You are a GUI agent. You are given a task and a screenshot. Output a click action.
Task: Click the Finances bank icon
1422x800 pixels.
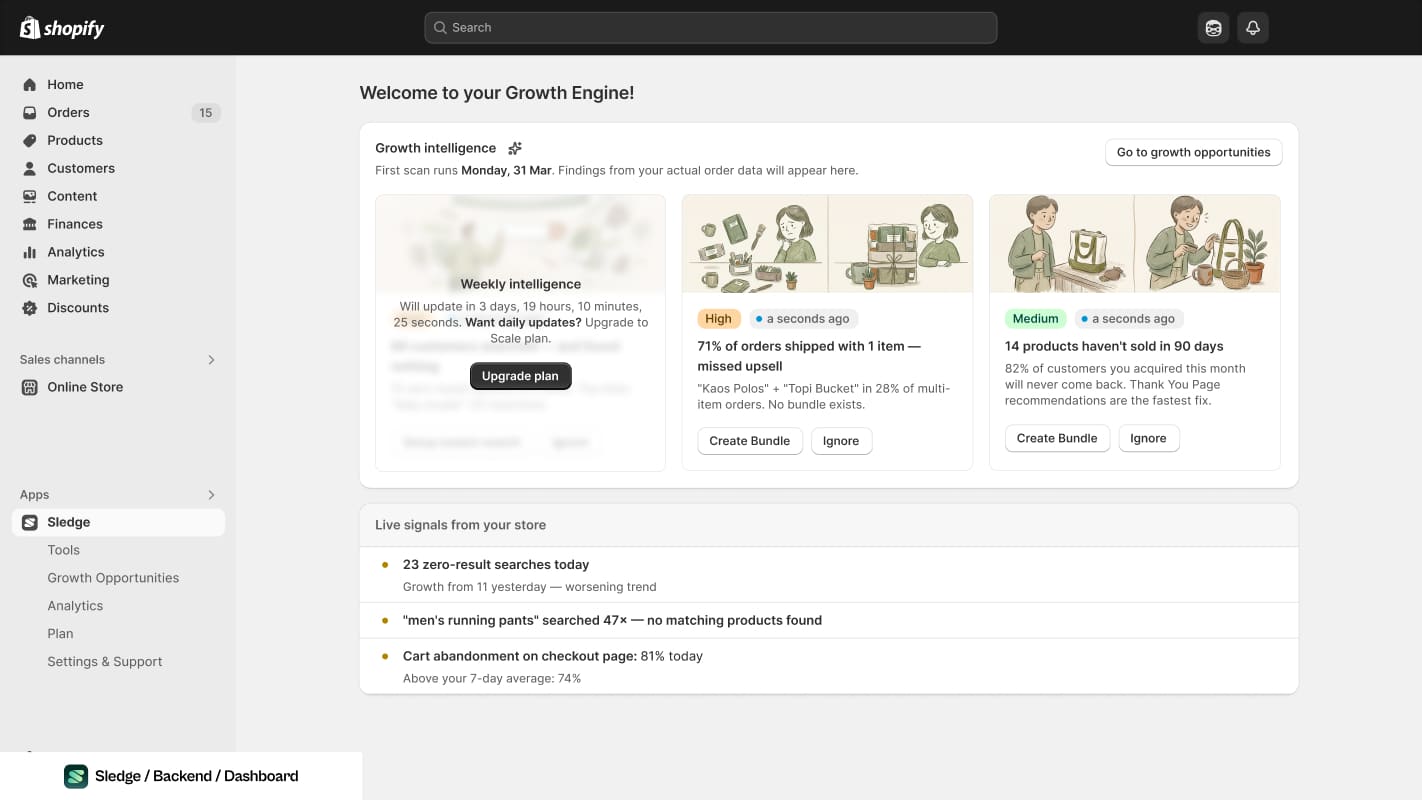click(x=30, y=225)
